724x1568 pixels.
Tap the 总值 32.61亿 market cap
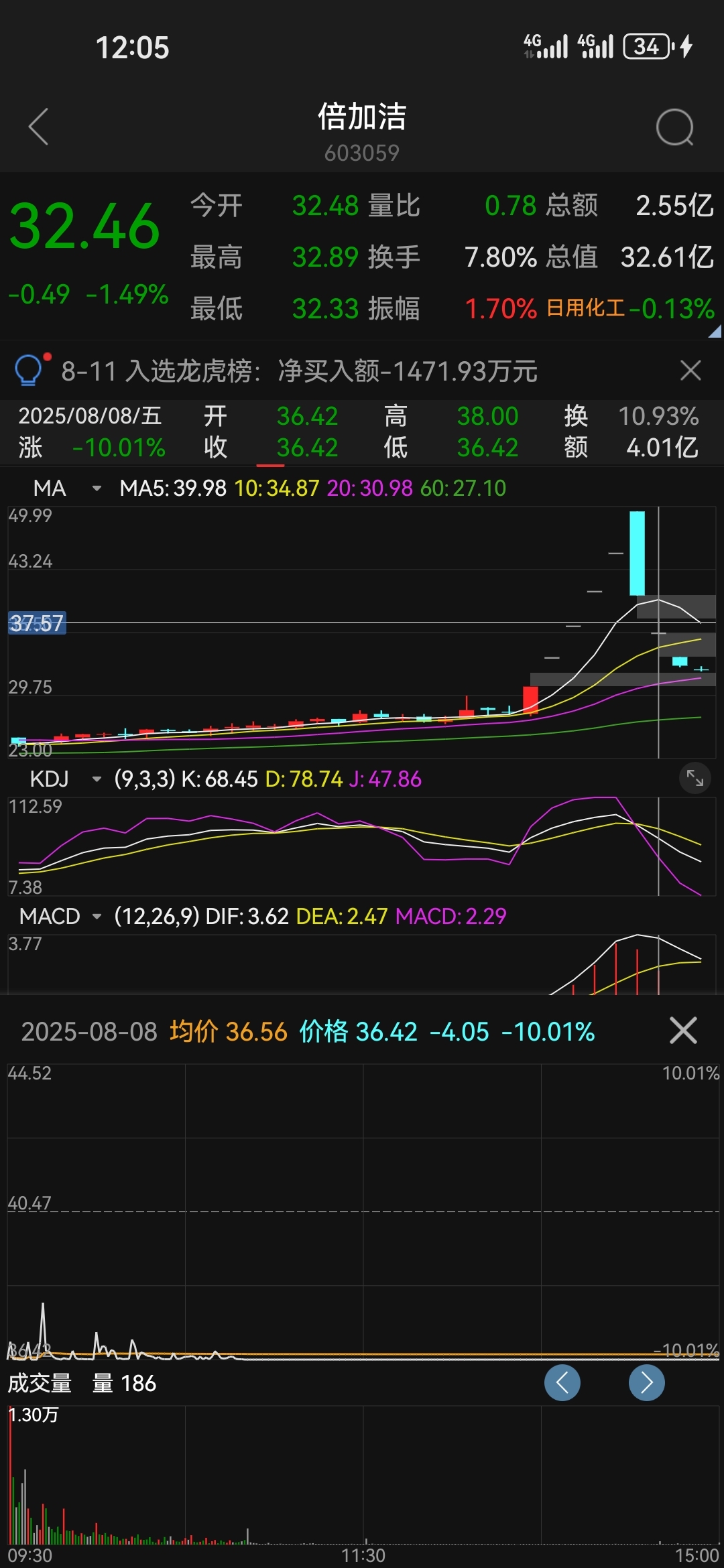667,257
